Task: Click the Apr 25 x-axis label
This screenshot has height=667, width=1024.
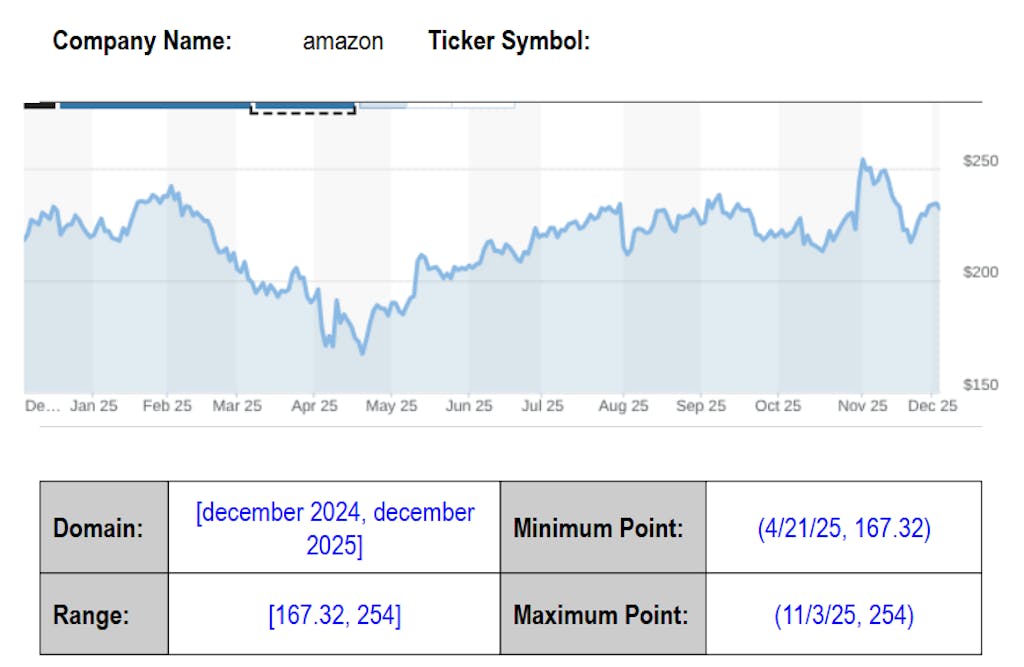Action: tap(315, 406)
